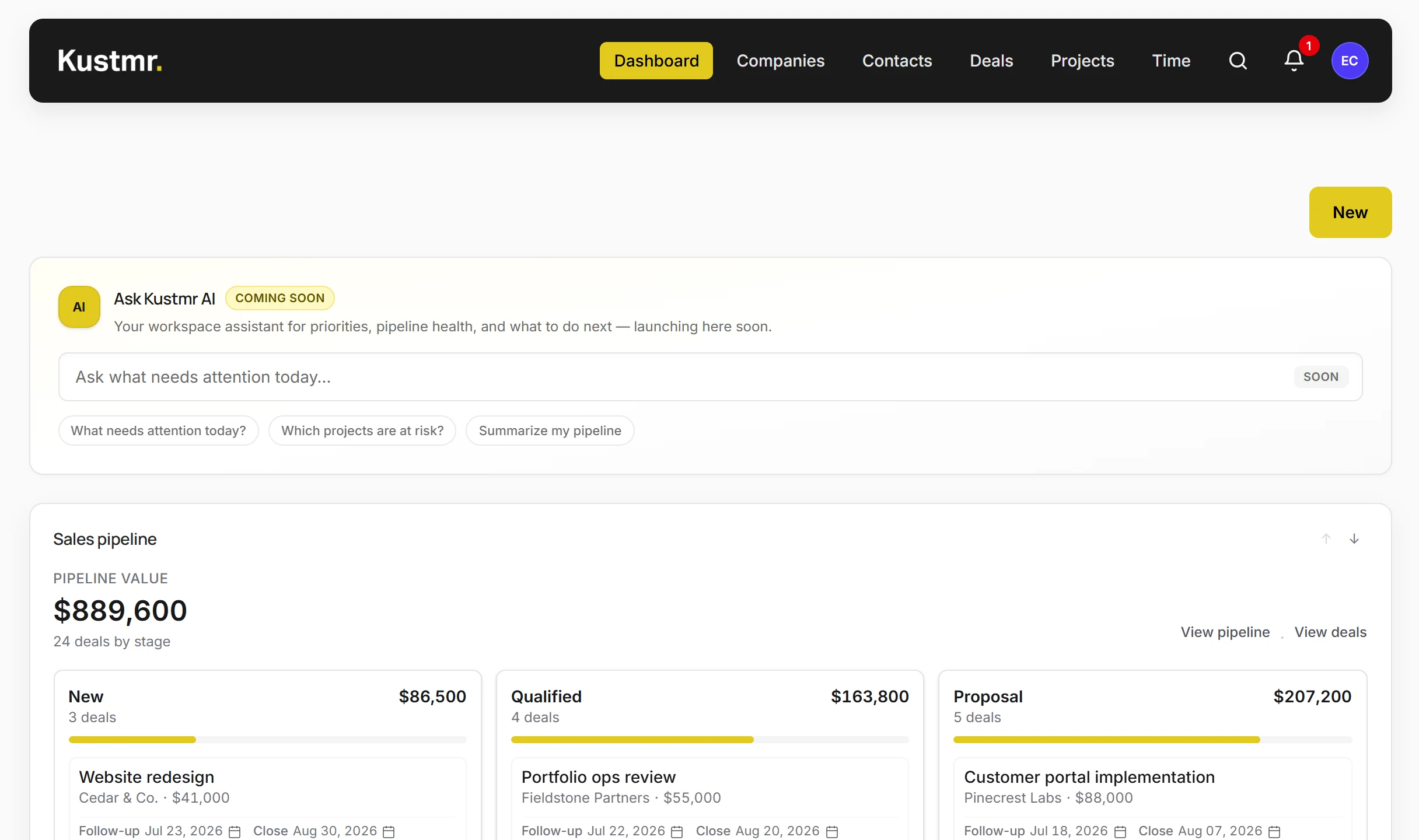Click the red notification count badge
The height and width of the screenshot is (840, 1419).
pyautogui.click(x=1309, y=45)
